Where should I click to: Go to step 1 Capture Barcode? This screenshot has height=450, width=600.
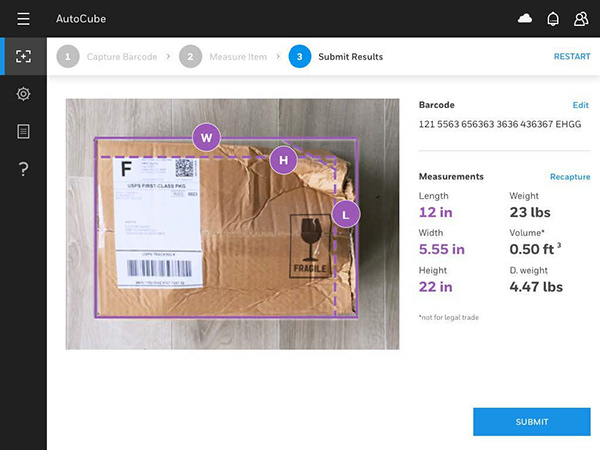107,57
